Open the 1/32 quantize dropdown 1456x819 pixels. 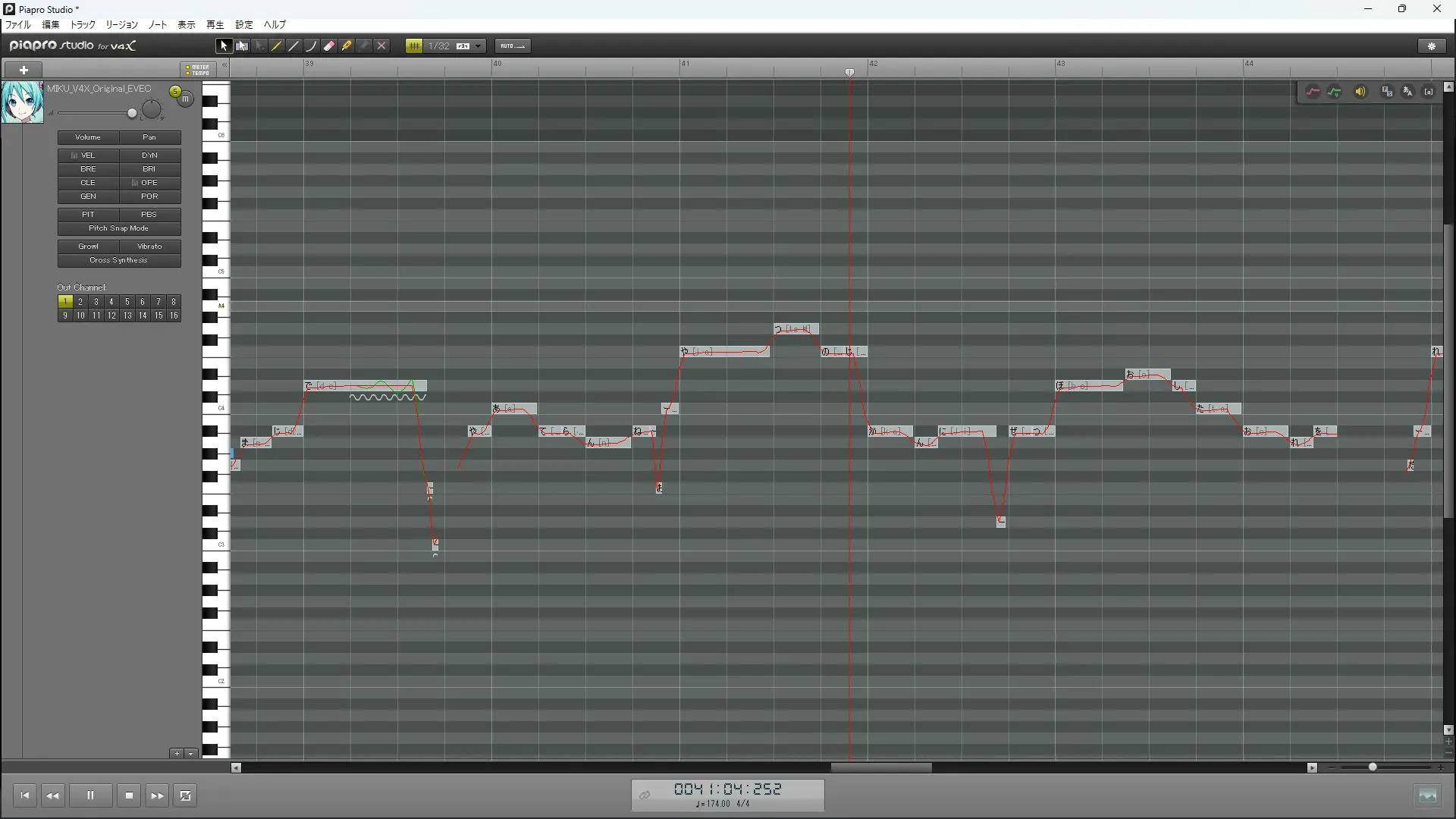pos(479,46)
